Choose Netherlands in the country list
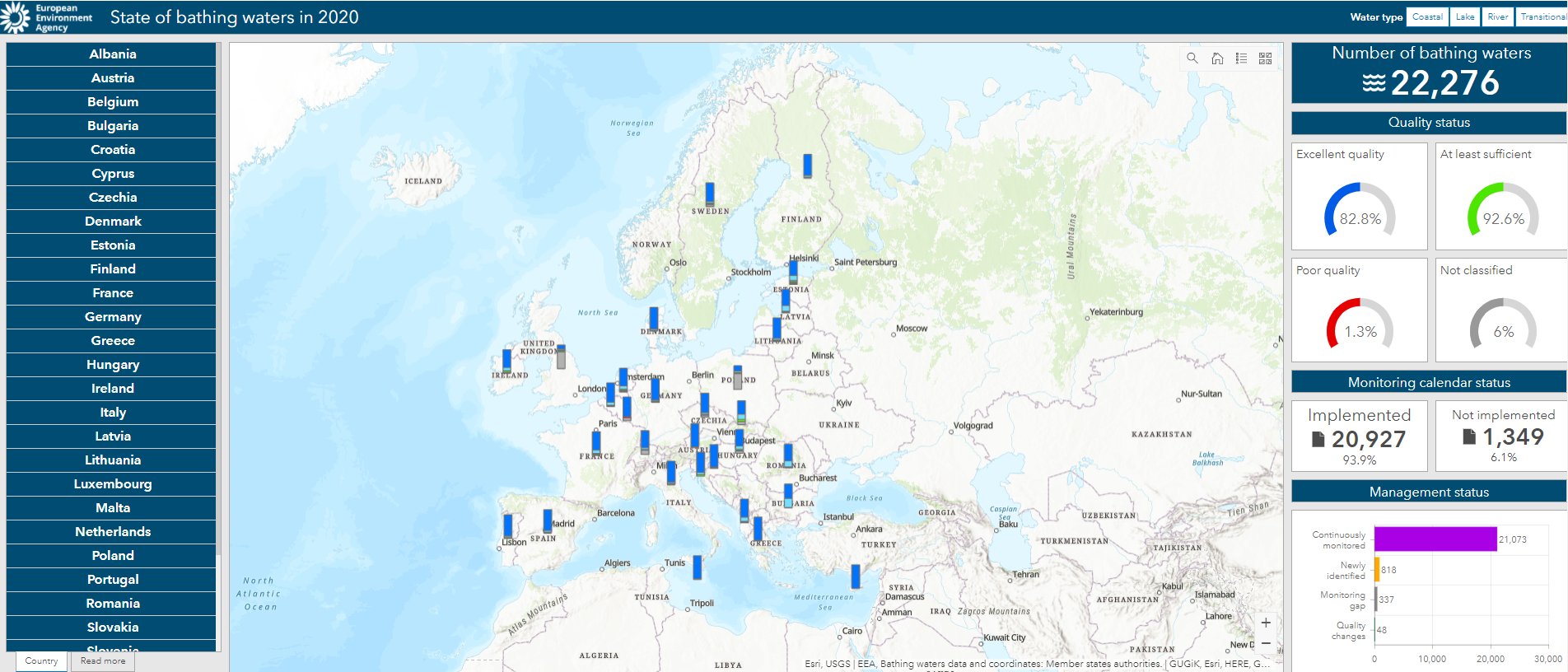1568x672 pixels. (111, 532)
